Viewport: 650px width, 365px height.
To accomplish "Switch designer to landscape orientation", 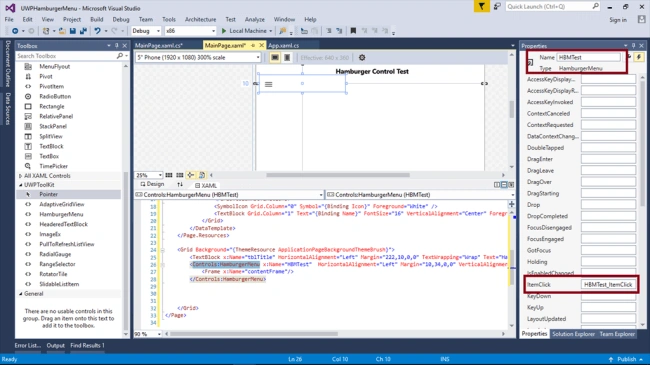I will 274,58.
